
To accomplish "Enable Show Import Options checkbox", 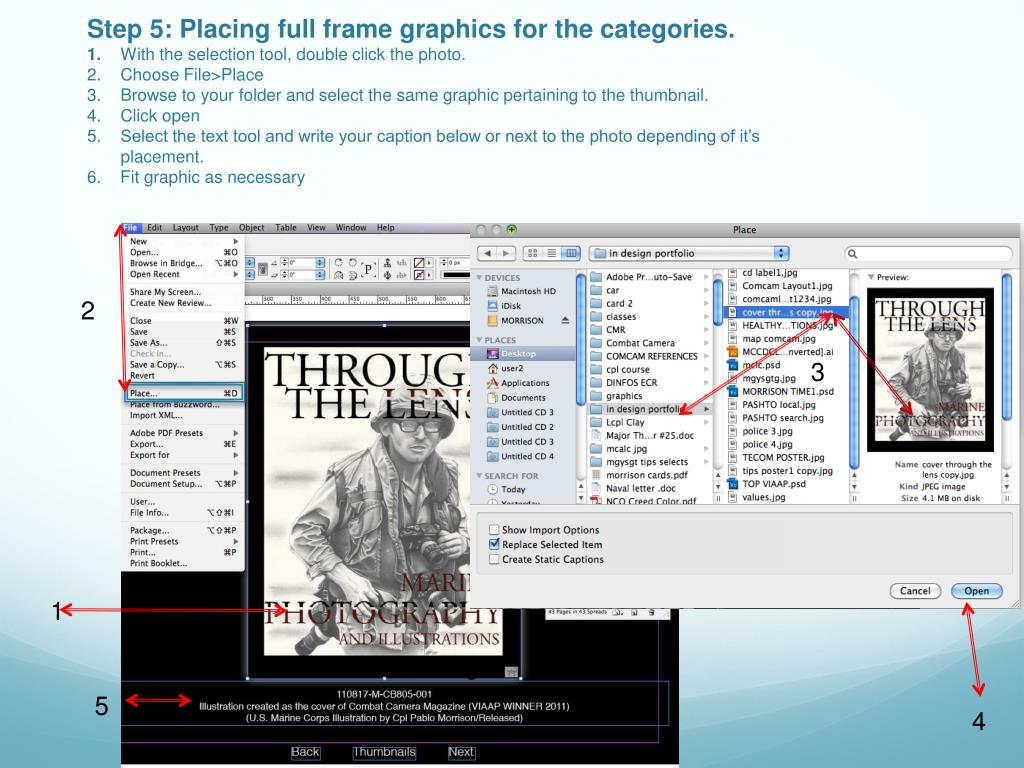I will click(x=494, y=530).
